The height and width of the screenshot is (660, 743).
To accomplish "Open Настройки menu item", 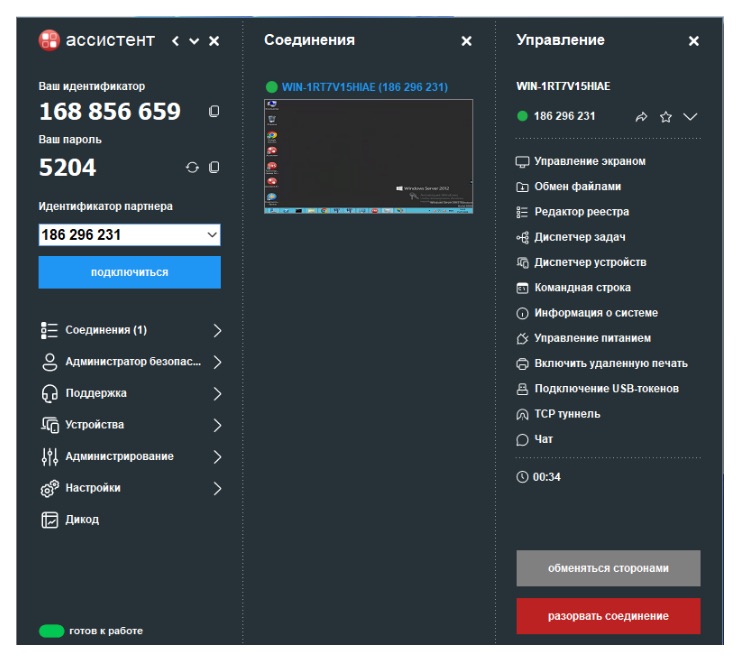I will [x=131, y=488].
